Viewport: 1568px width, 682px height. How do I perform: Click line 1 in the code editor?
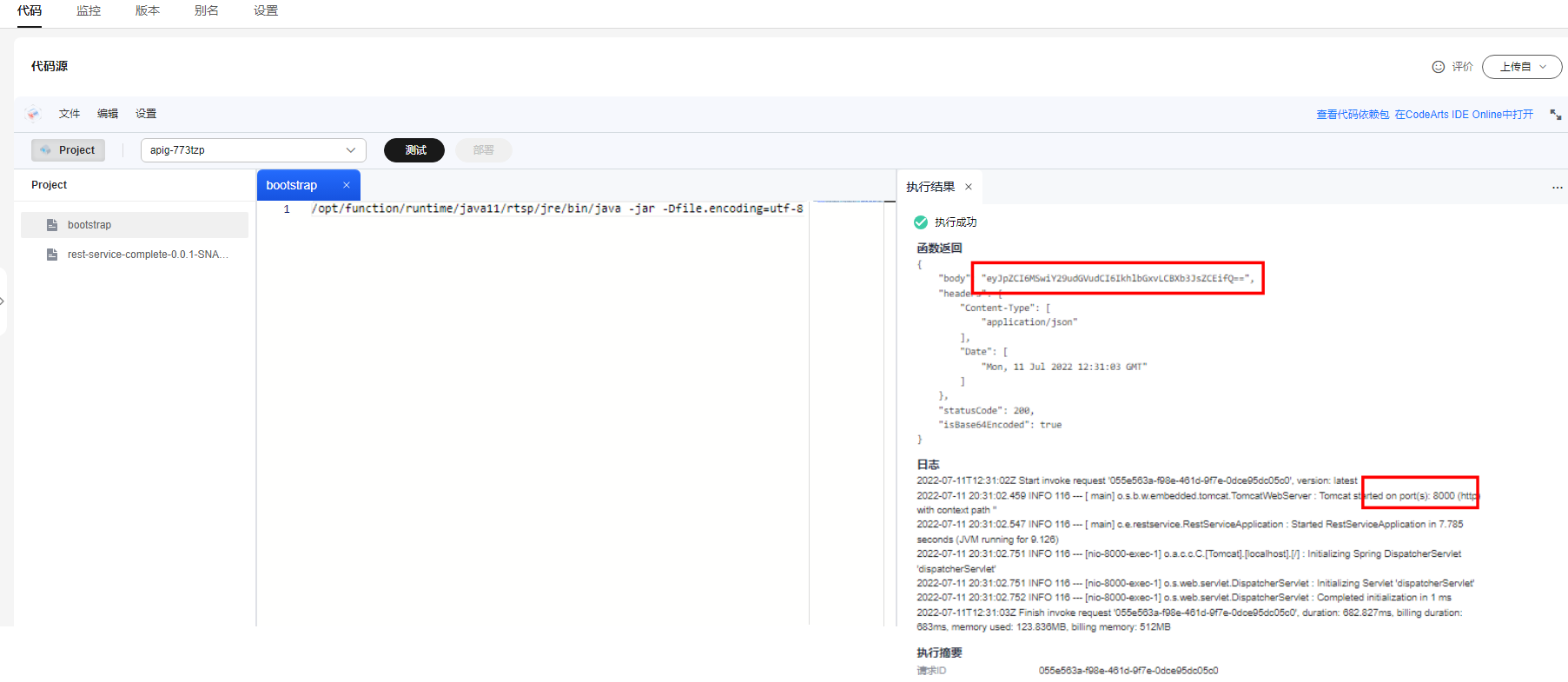tap(556, 209)
